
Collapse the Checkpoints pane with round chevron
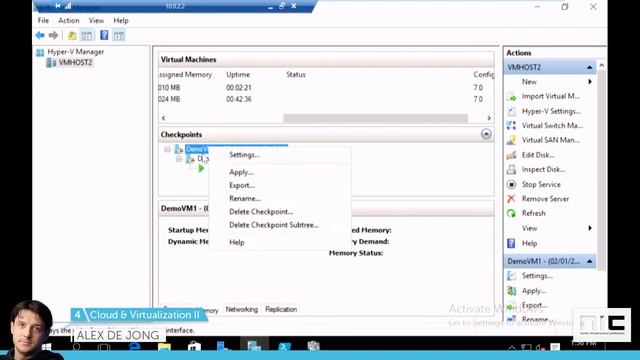pos(486,134)
